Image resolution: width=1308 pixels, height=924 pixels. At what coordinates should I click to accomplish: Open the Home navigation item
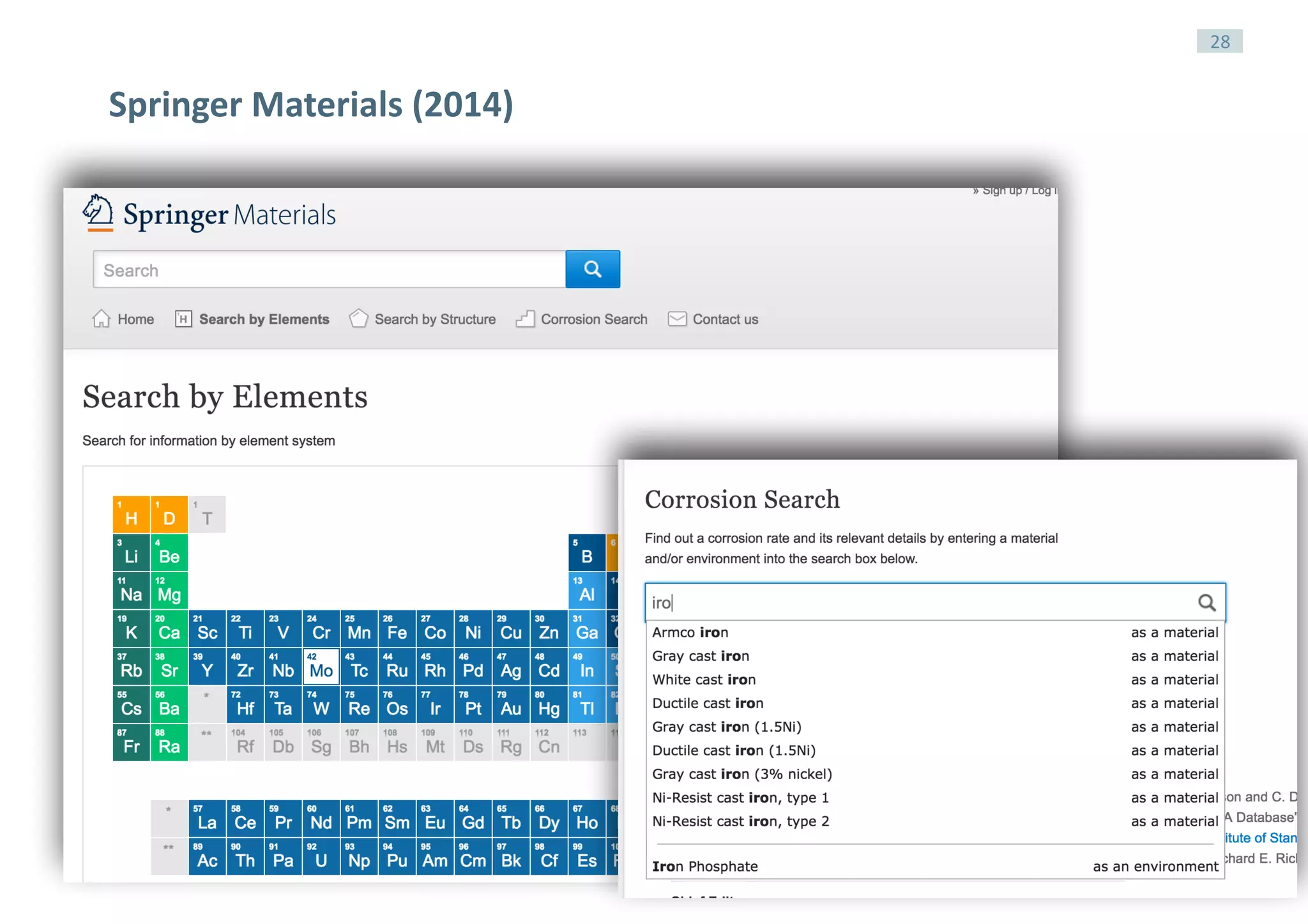(123, 319)
